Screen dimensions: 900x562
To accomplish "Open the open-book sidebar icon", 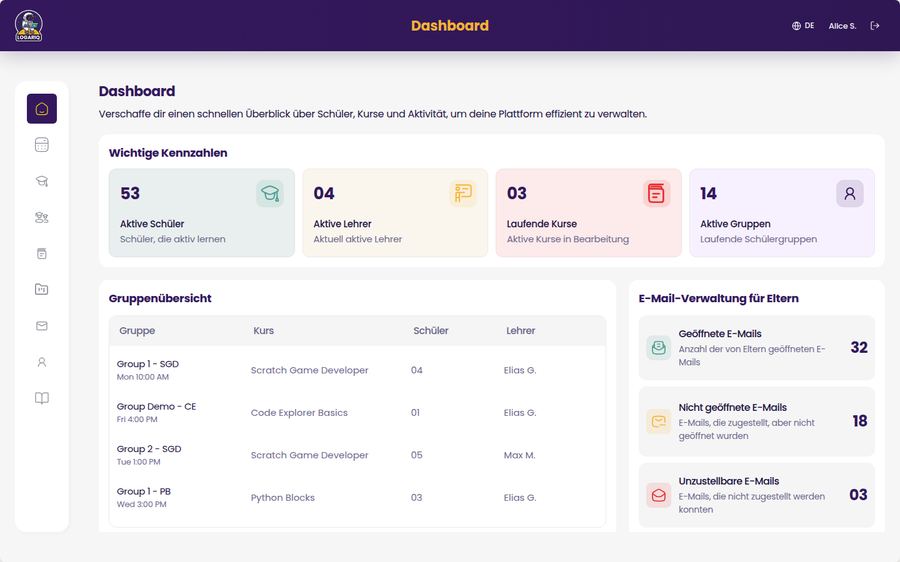I will point(42,398).
